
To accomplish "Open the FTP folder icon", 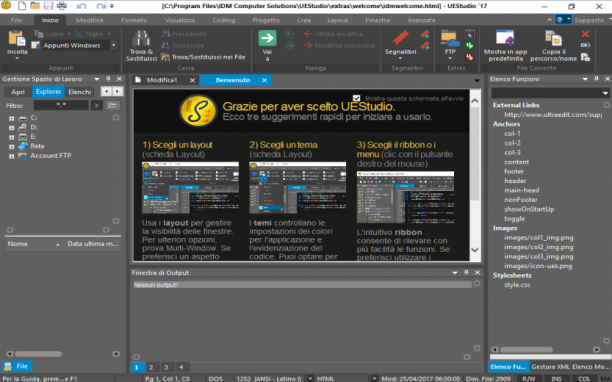I will tap(450, 38).
